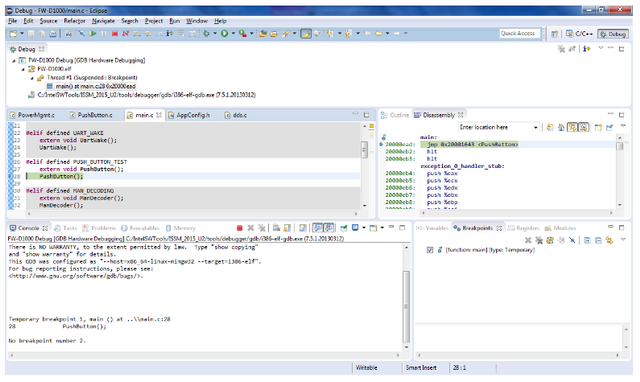Collapse the FW-D1000 Debug launch node
640x382 pixels.
14,60
